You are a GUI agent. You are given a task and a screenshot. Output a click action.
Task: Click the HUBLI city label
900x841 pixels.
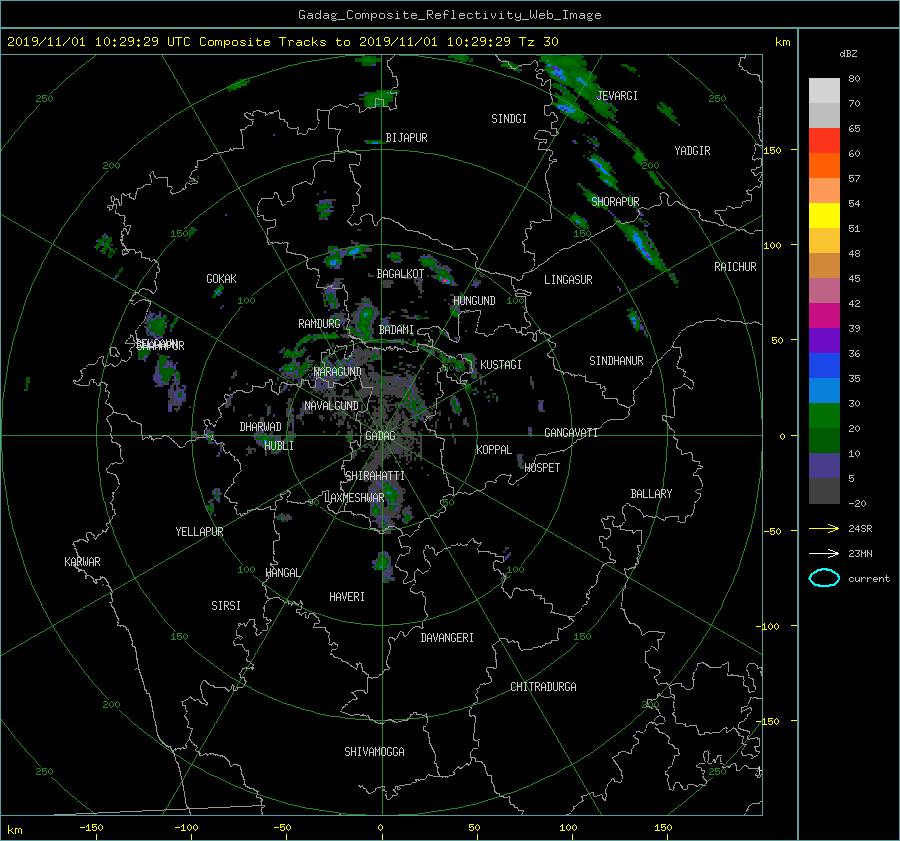coord(279,446)
